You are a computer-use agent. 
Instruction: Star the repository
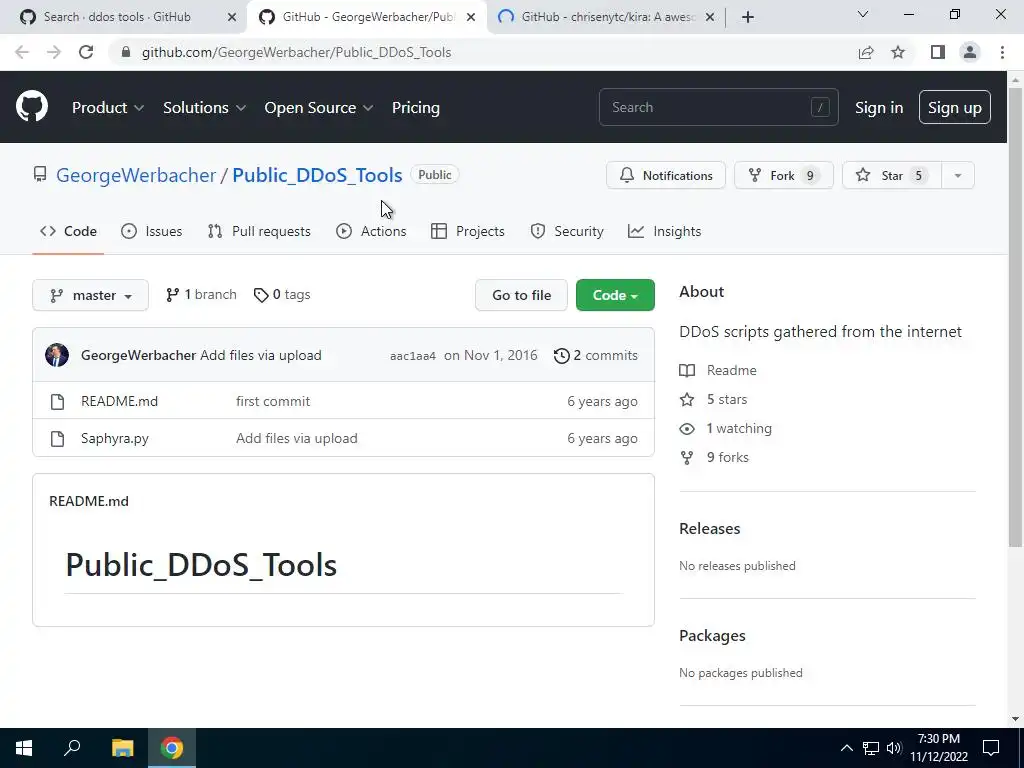(892, 176)
